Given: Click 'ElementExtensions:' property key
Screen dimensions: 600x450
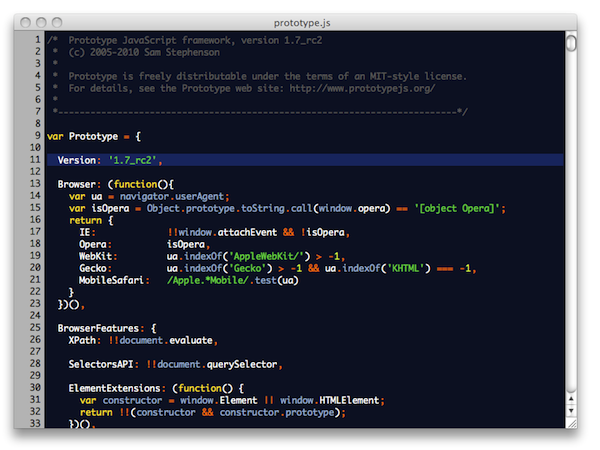Looking at the screenshot, I should [117, 388].
